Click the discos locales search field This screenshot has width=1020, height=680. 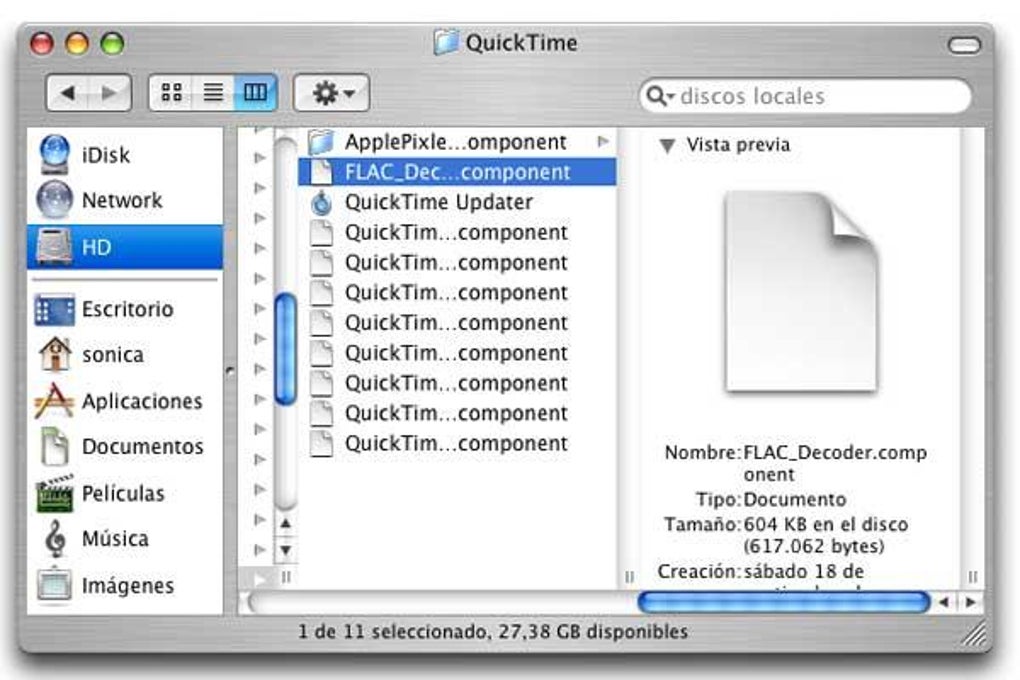pos(805,96)
